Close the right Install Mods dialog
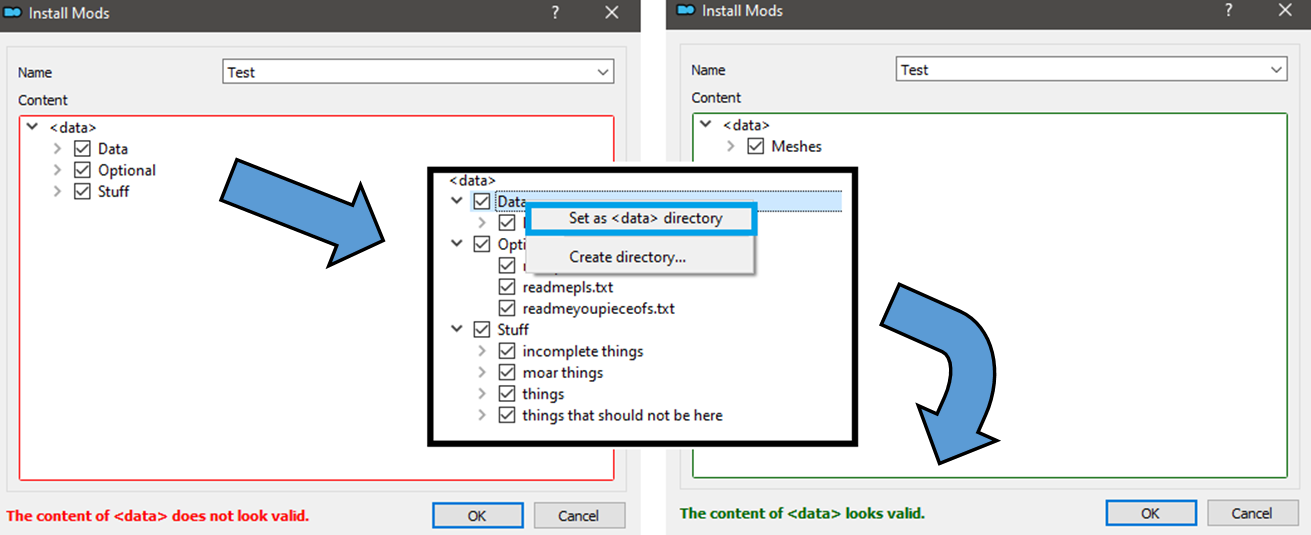This screenshot has height=535, width=1311. click(x=1286, y=10)
